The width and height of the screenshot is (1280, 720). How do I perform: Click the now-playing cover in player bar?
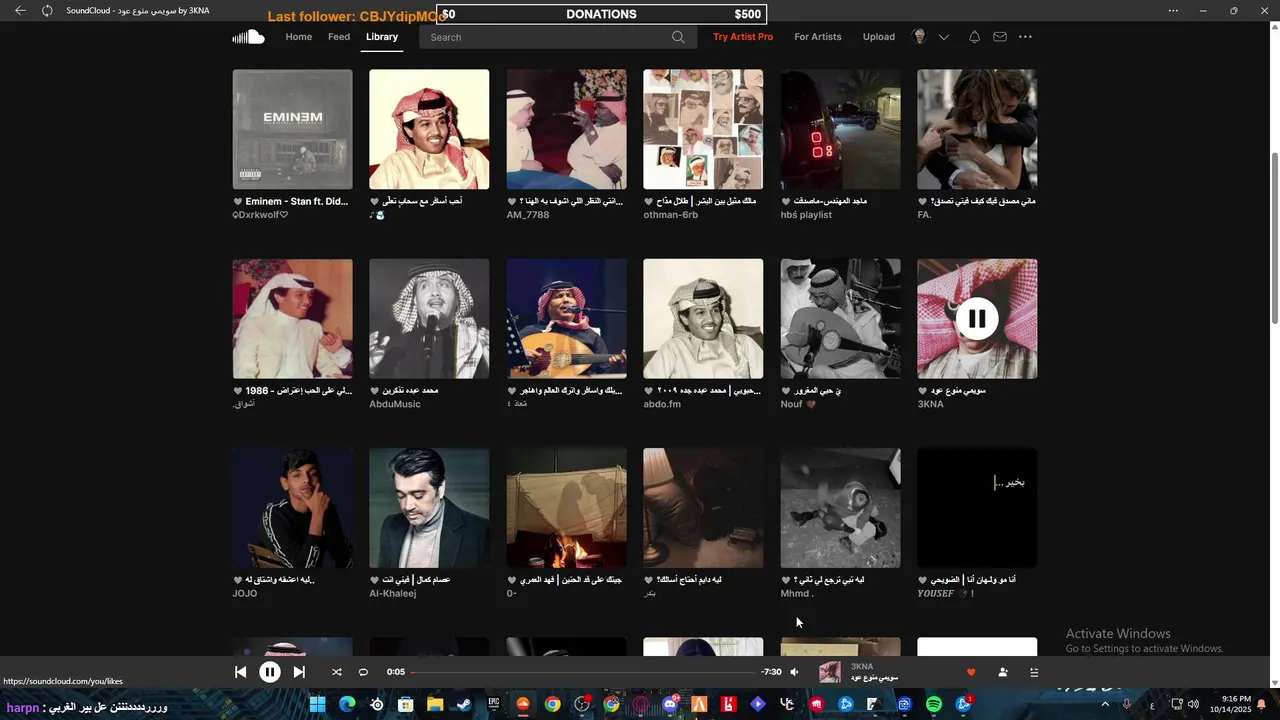[829, 672]
